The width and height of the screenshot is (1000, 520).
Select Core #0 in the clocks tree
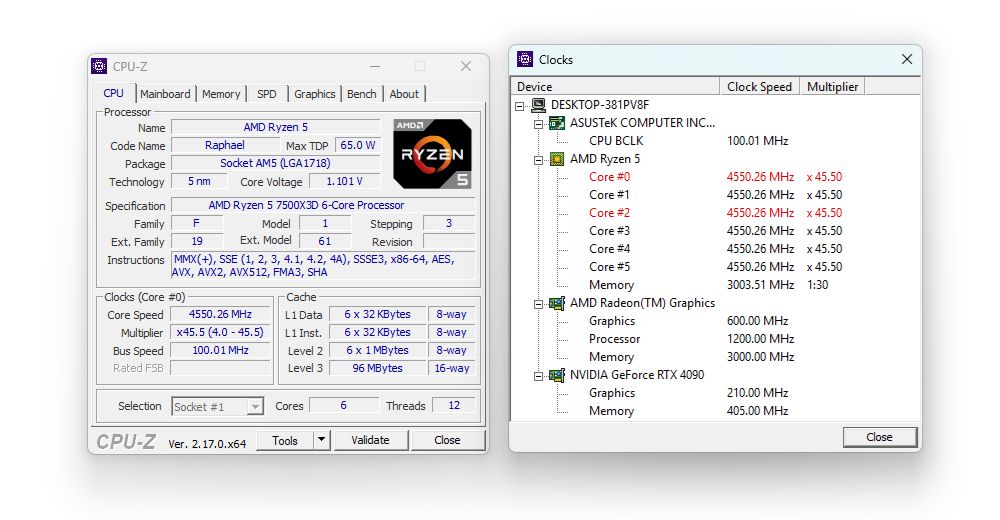(x=609, y=177)
